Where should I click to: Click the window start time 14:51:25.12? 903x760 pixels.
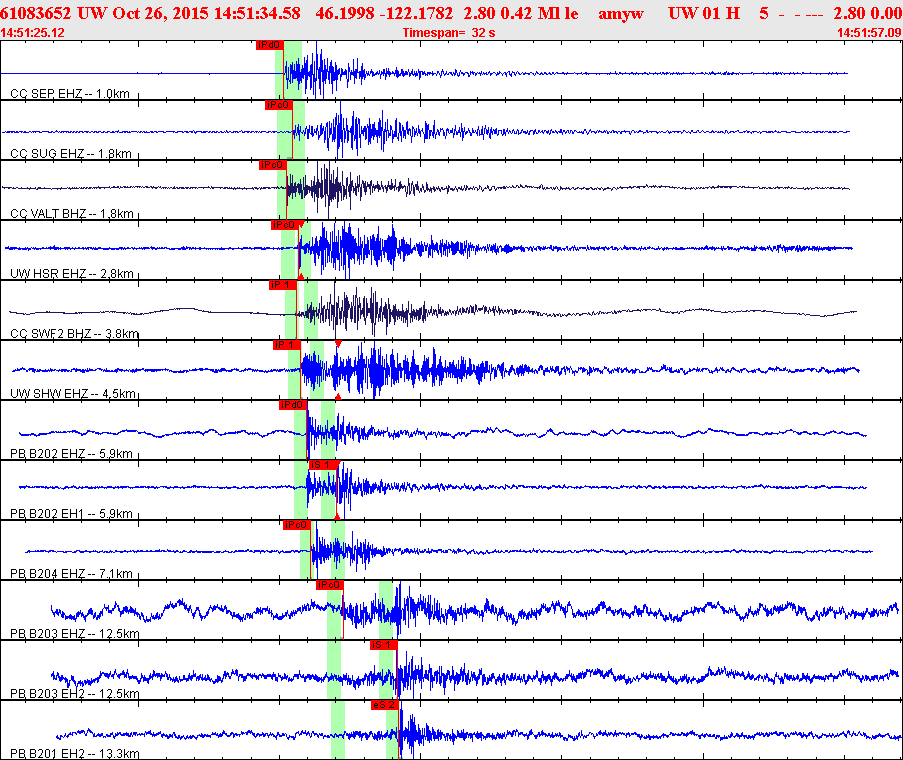(32, 32)
